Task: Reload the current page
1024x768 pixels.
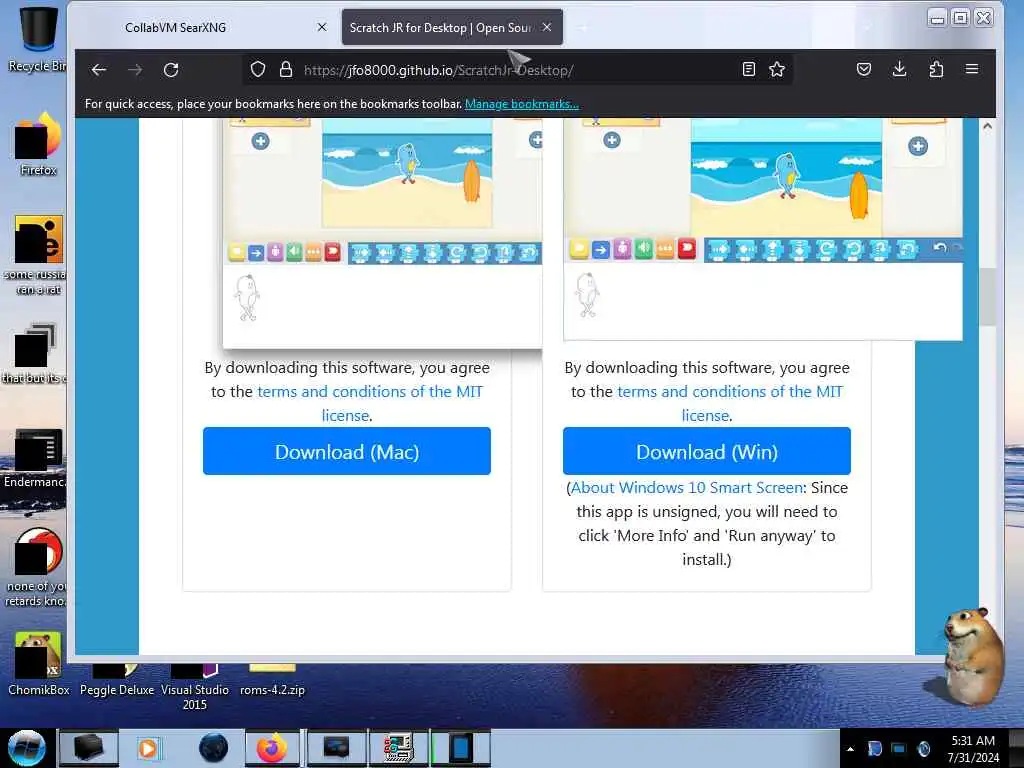Action: coord(171,70)
